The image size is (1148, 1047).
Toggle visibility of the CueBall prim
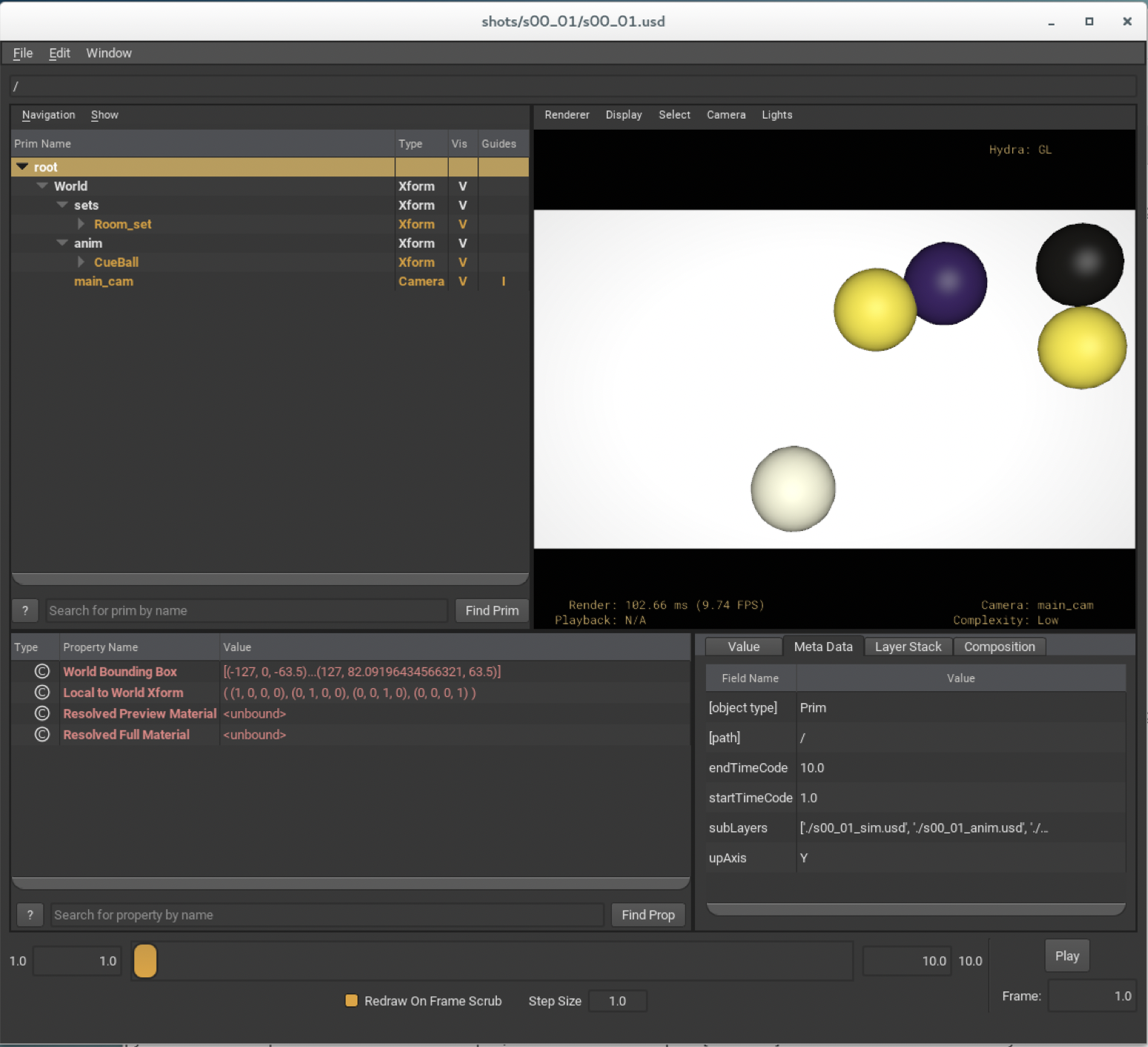[x=462, y=262]
